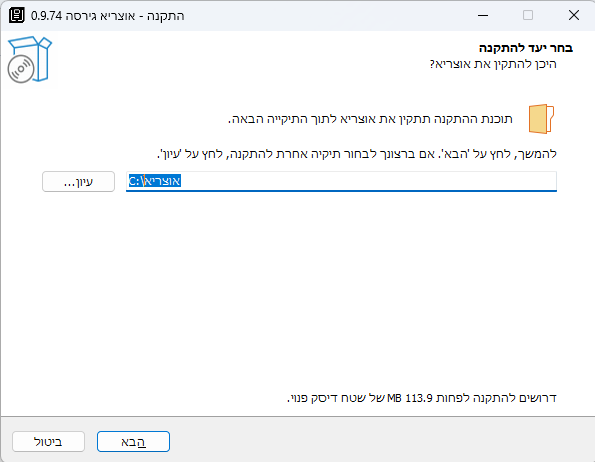Click the Otzaria app icon in title bar

(16, 16)
